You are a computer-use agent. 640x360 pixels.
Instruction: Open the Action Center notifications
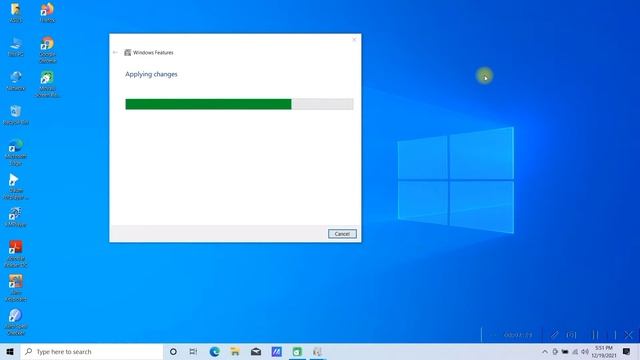[x=627, y=351]
